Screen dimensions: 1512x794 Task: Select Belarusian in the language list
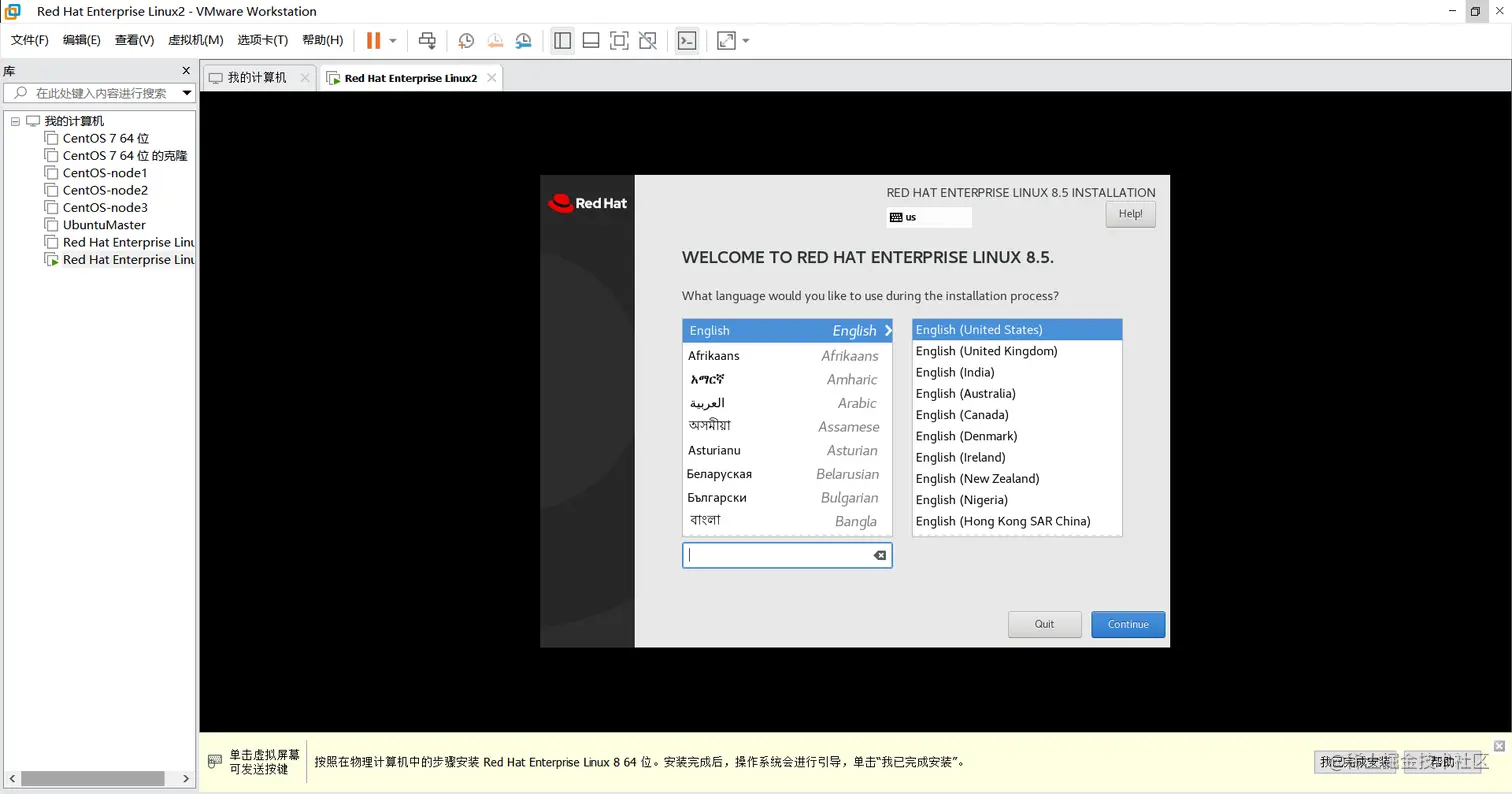click(787, 474)
